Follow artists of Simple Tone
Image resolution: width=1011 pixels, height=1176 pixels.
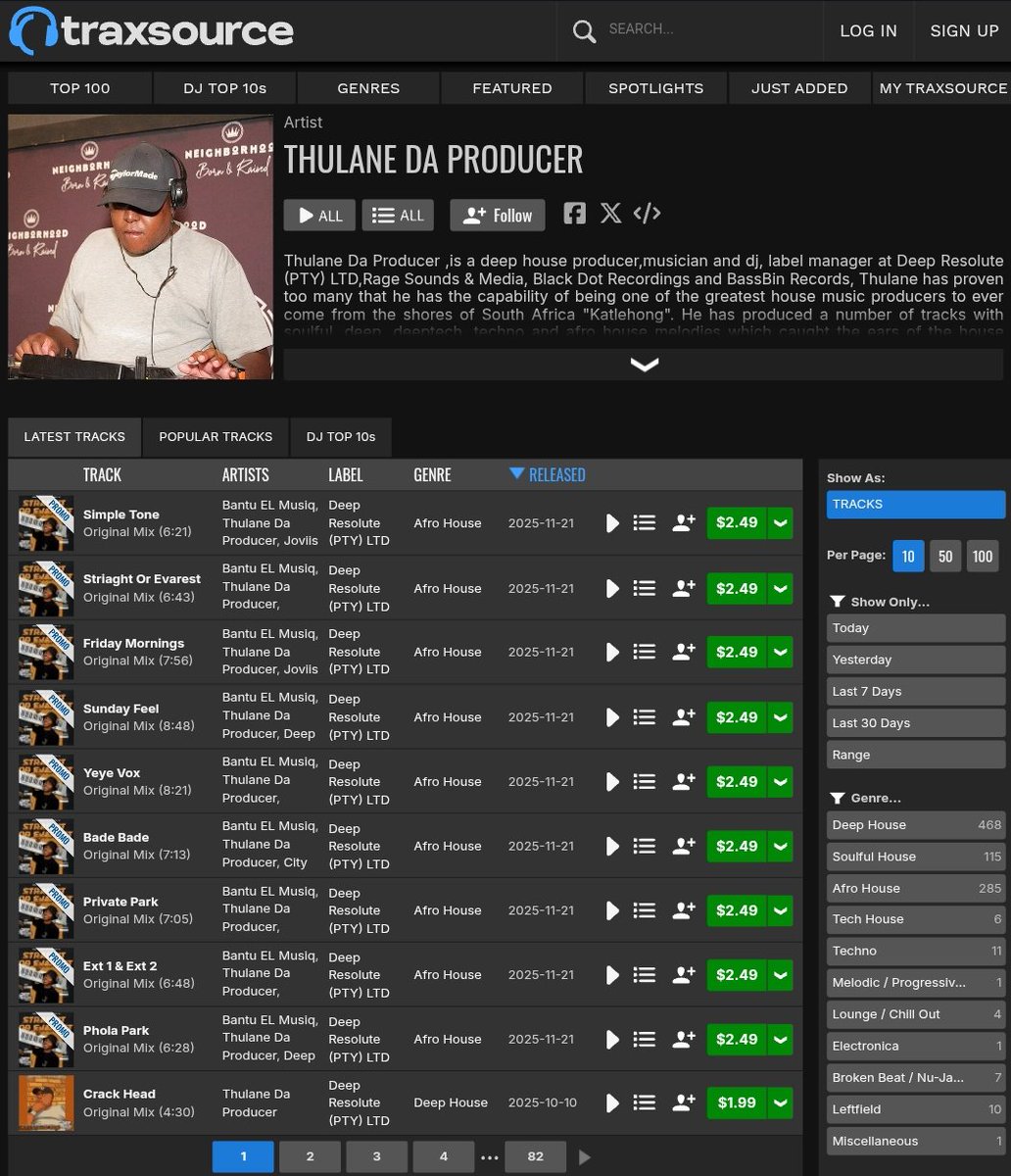pos(684,523)
